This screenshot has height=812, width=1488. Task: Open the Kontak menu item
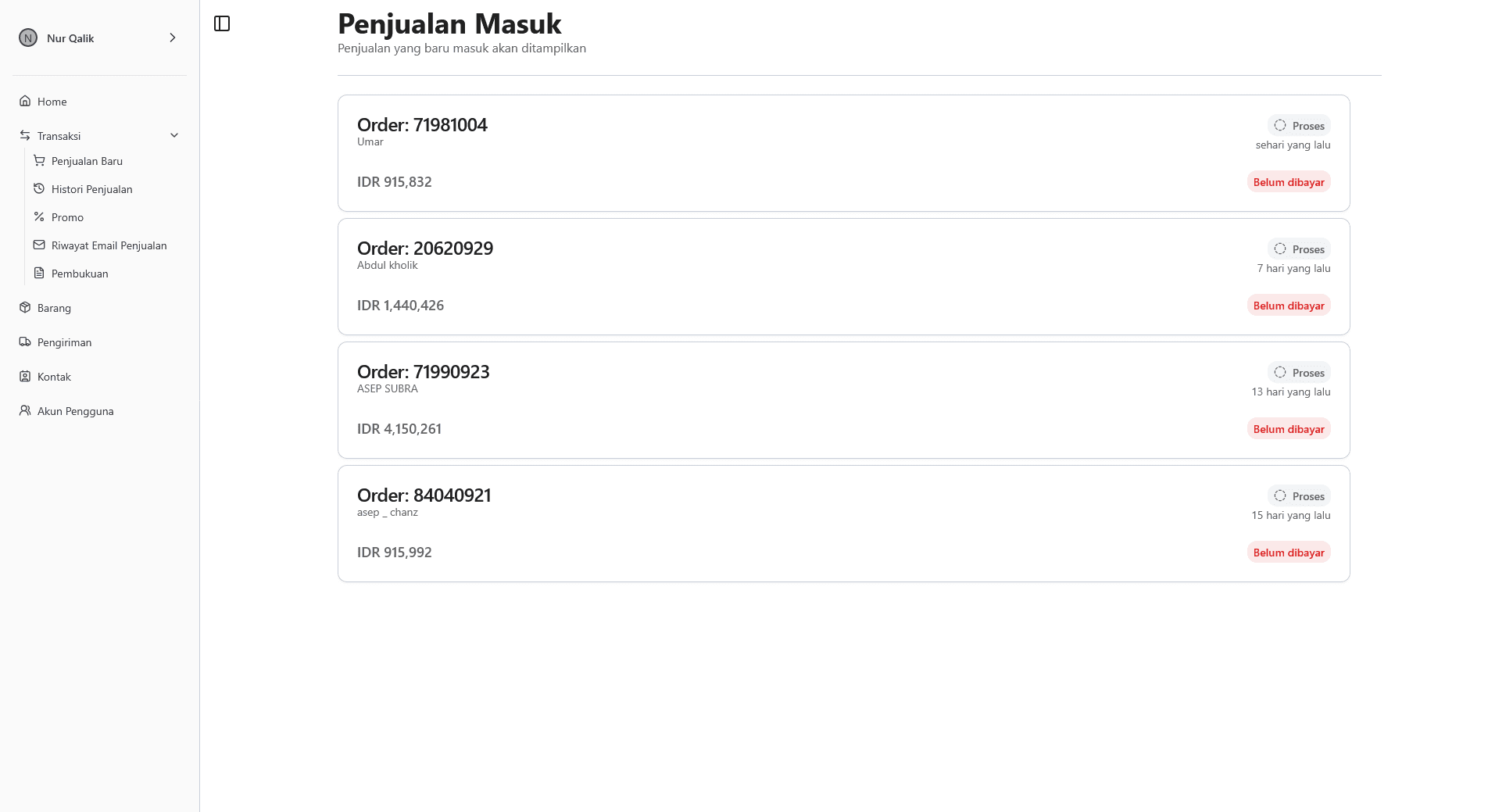[54, 377]
